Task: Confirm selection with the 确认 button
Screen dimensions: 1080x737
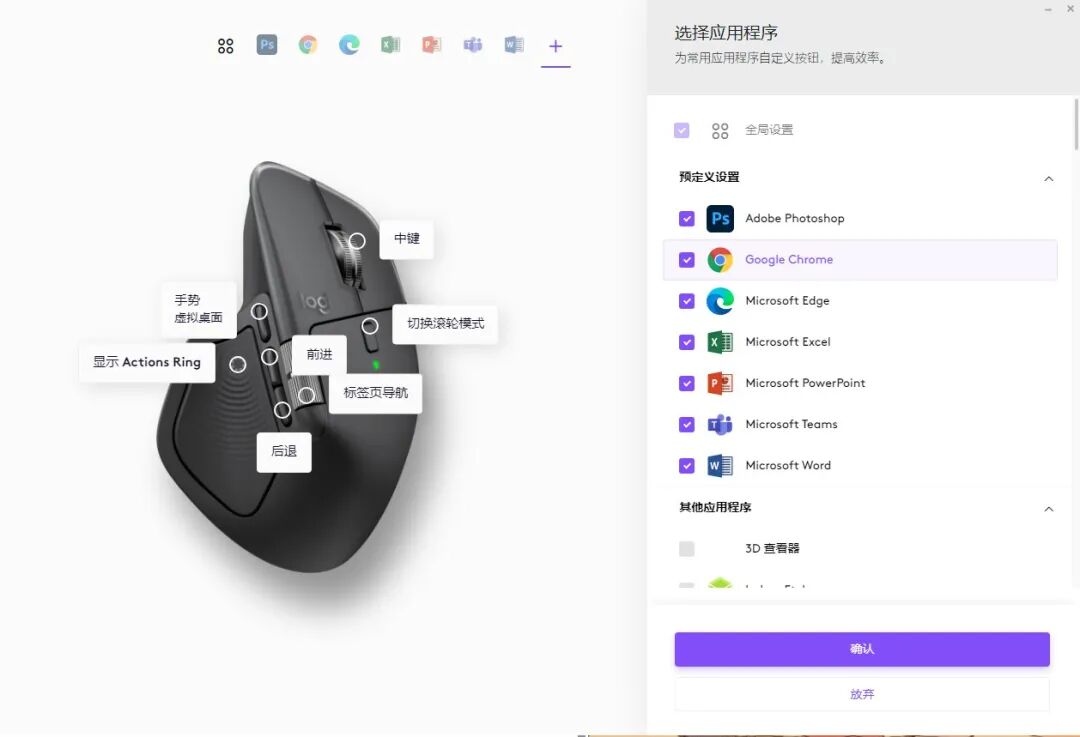Action: click(x=862, y=649)
